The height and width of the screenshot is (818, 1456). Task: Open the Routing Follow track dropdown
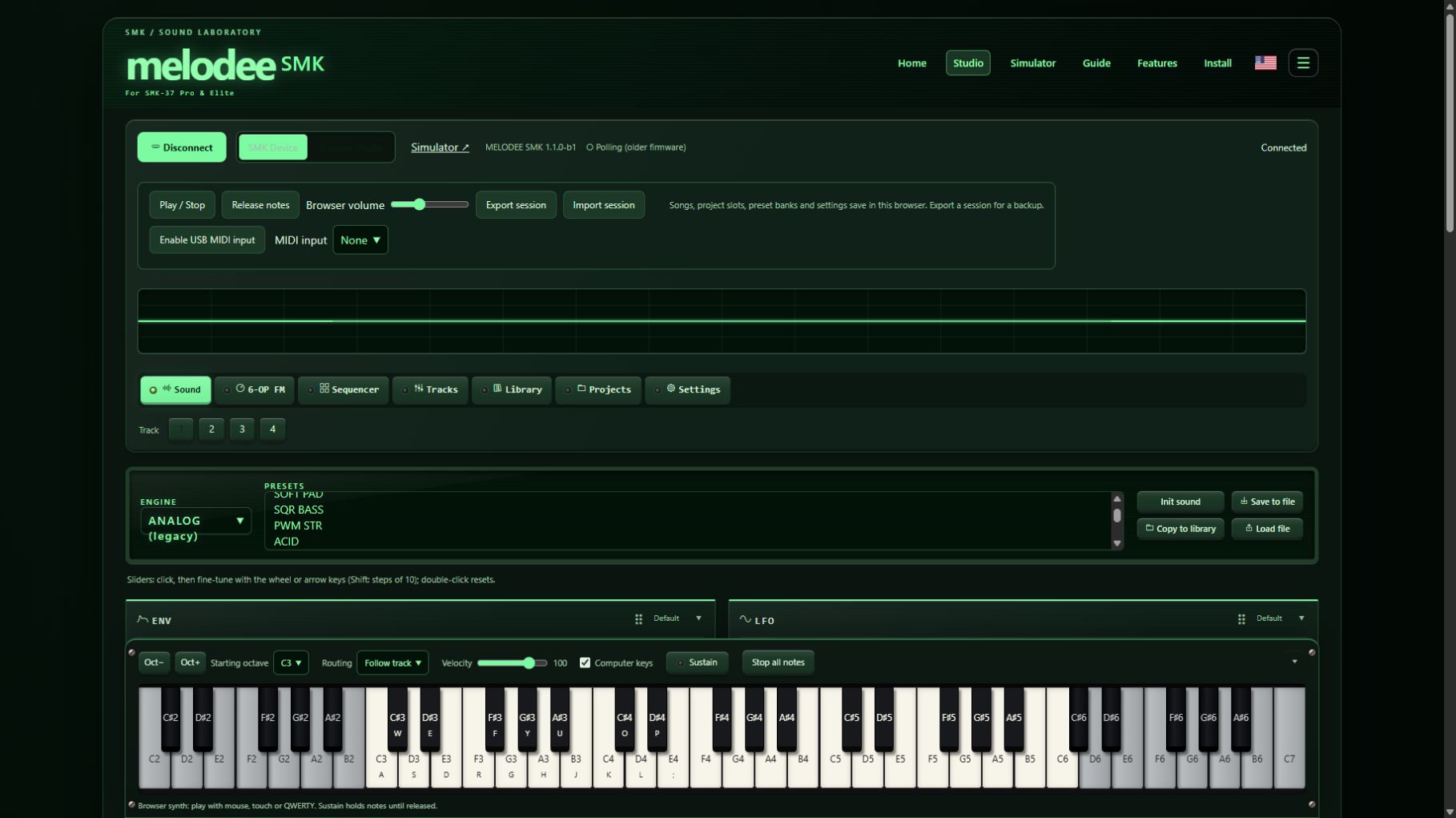click(392, 663)
